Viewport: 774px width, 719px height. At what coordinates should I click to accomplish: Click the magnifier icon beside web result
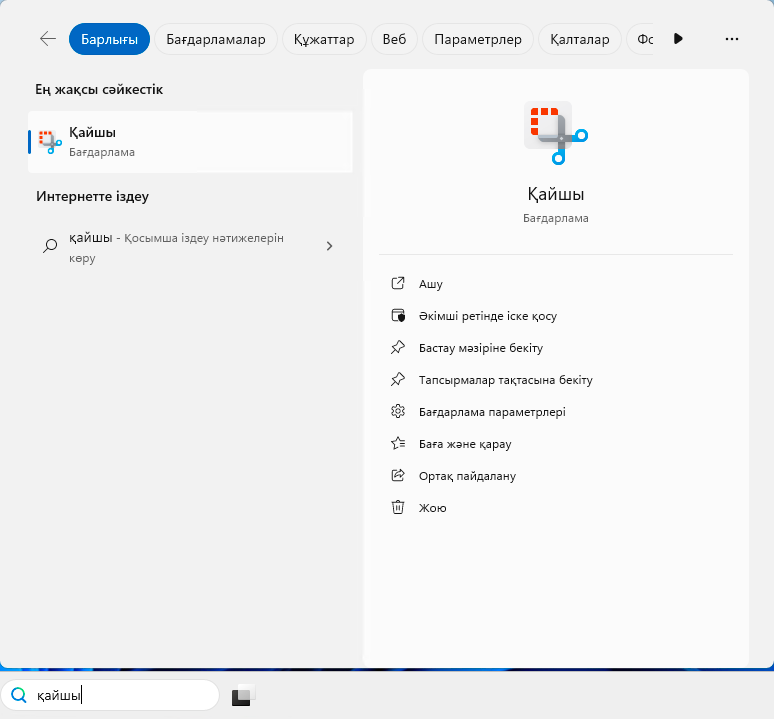[50, 246]
